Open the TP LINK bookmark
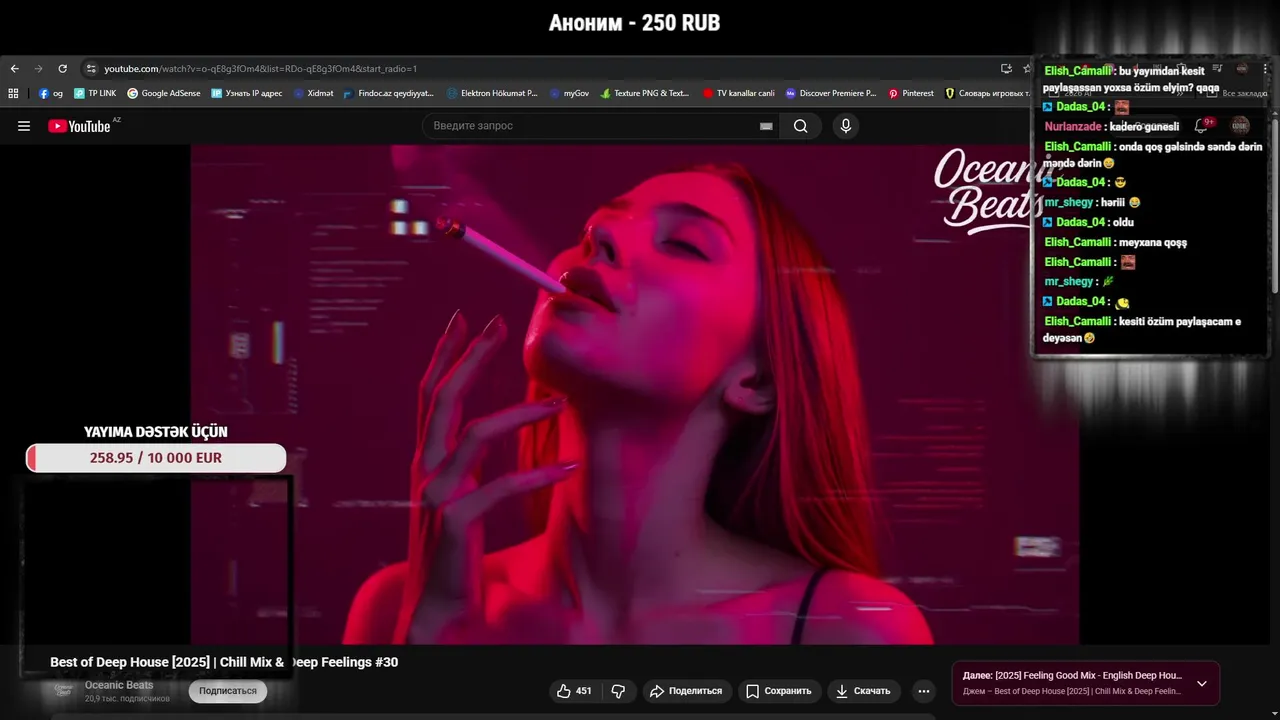 [95, 93]
